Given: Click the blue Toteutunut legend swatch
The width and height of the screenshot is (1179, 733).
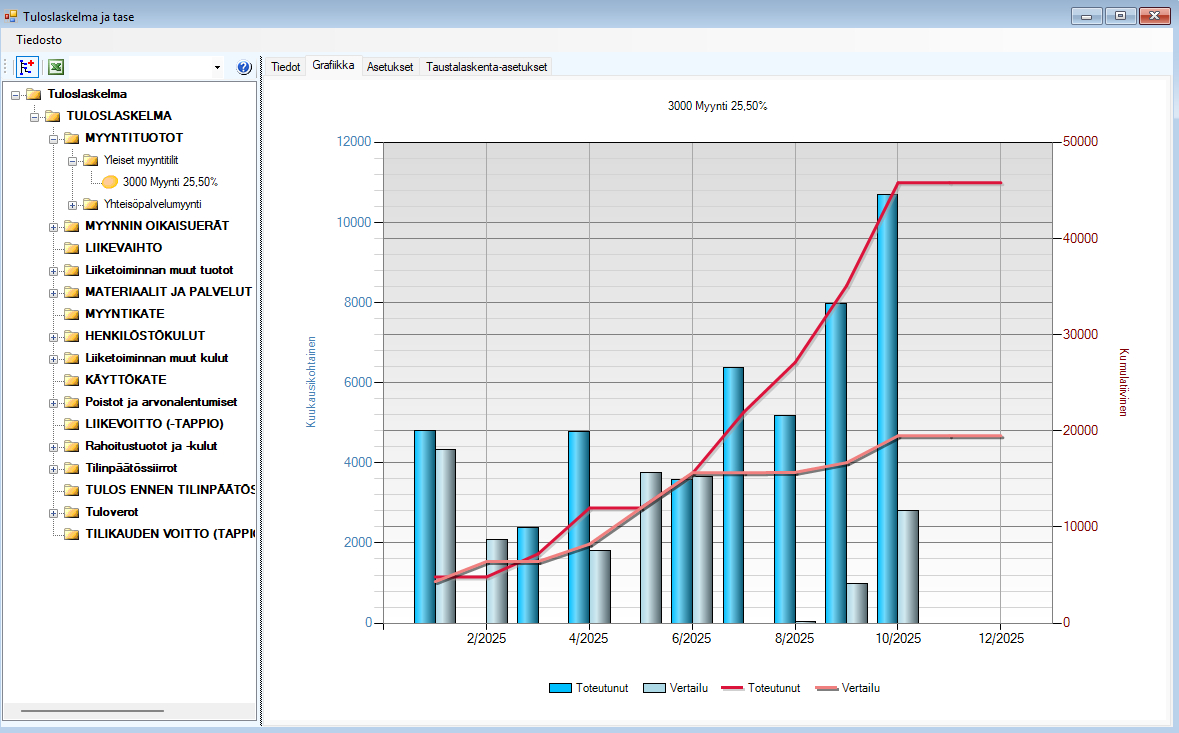Looking at the screenshot, I should [x=561, y=688].
